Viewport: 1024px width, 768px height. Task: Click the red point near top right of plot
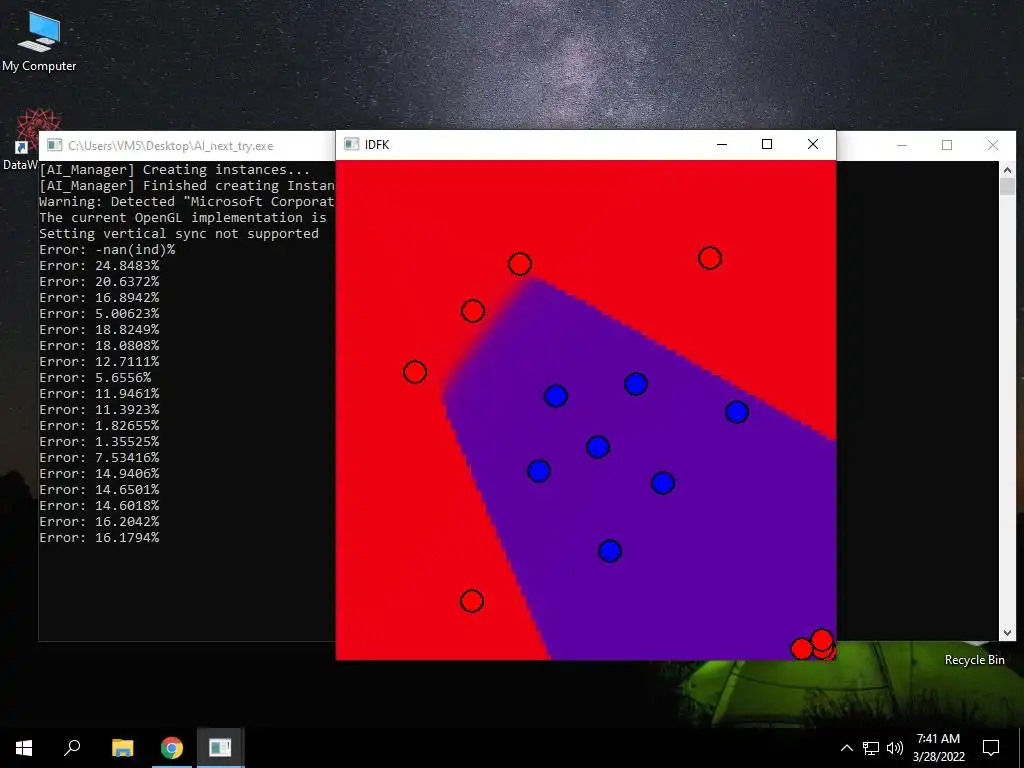point(710,258)
